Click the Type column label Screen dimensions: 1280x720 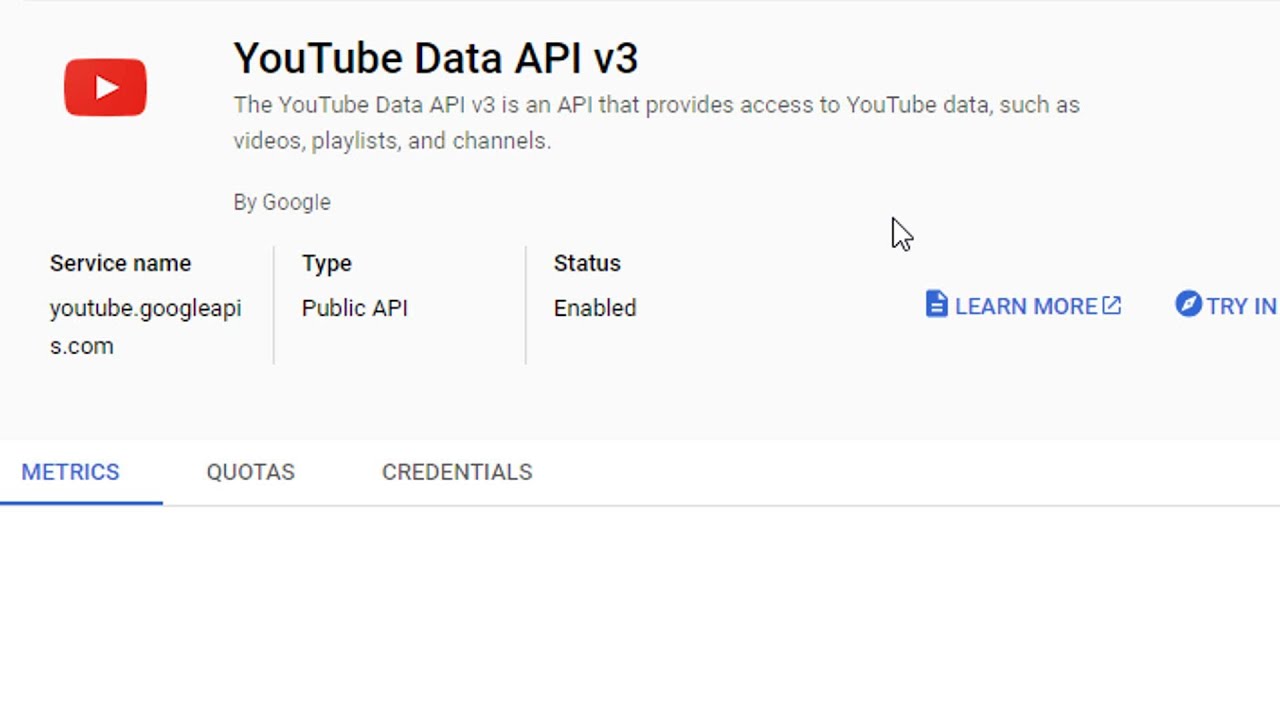[x=326, y=263]
